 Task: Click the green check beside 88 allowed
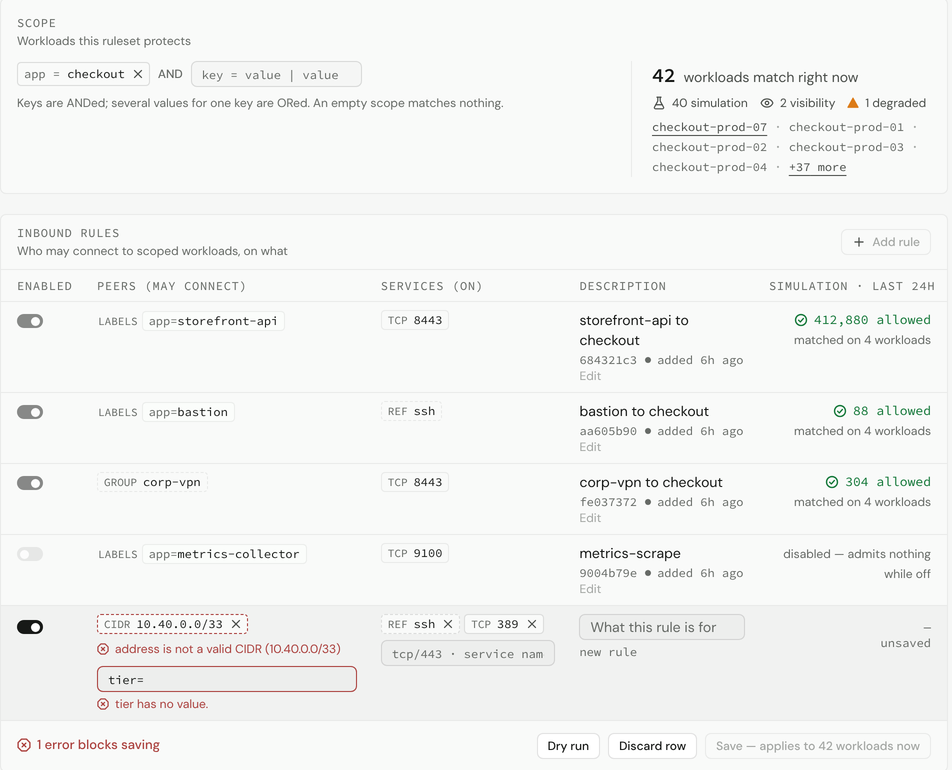tap(840, 411)
